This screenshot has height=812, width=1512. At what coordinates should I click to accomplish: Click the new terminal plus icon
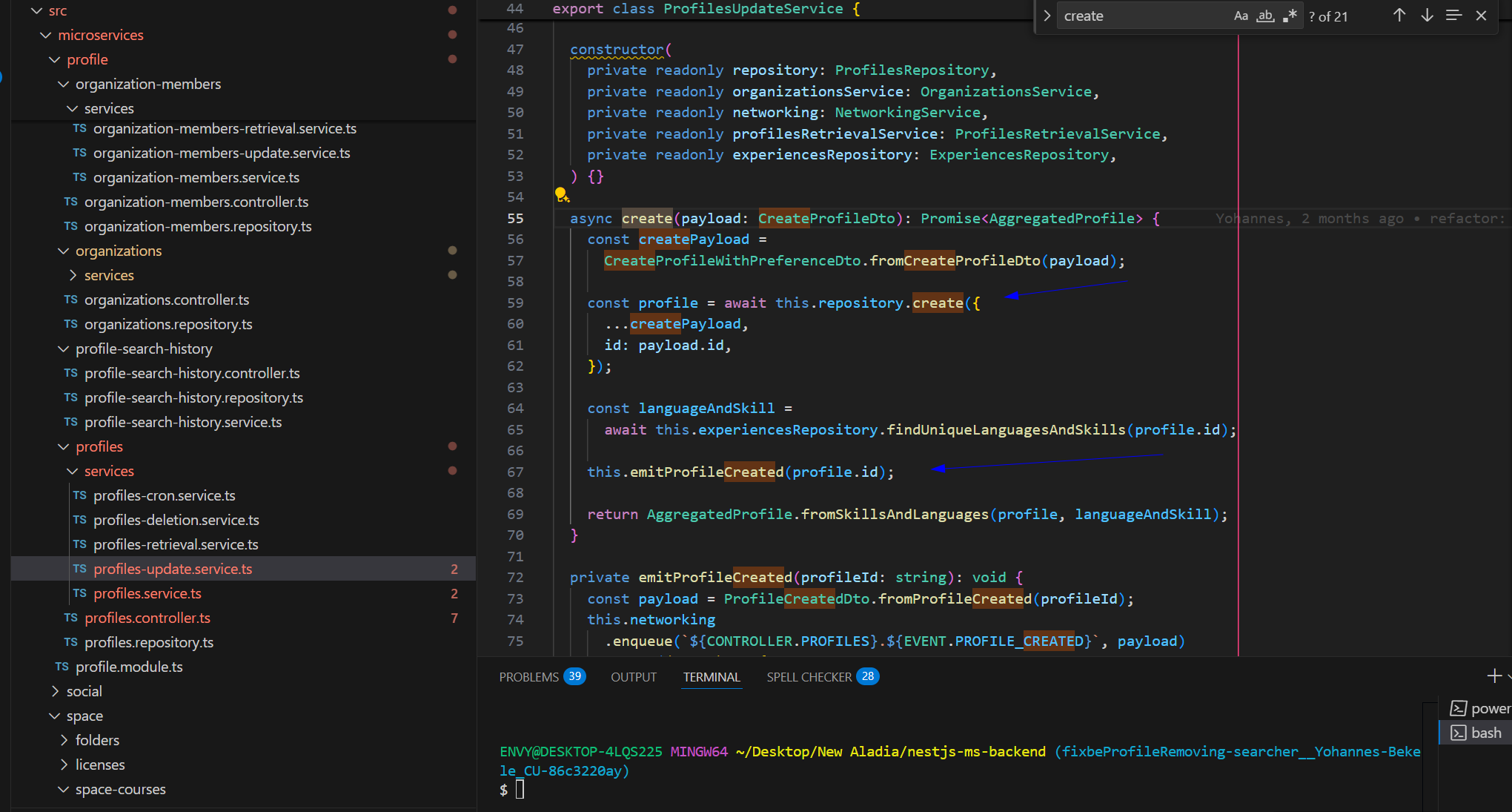coord(1494,676)
